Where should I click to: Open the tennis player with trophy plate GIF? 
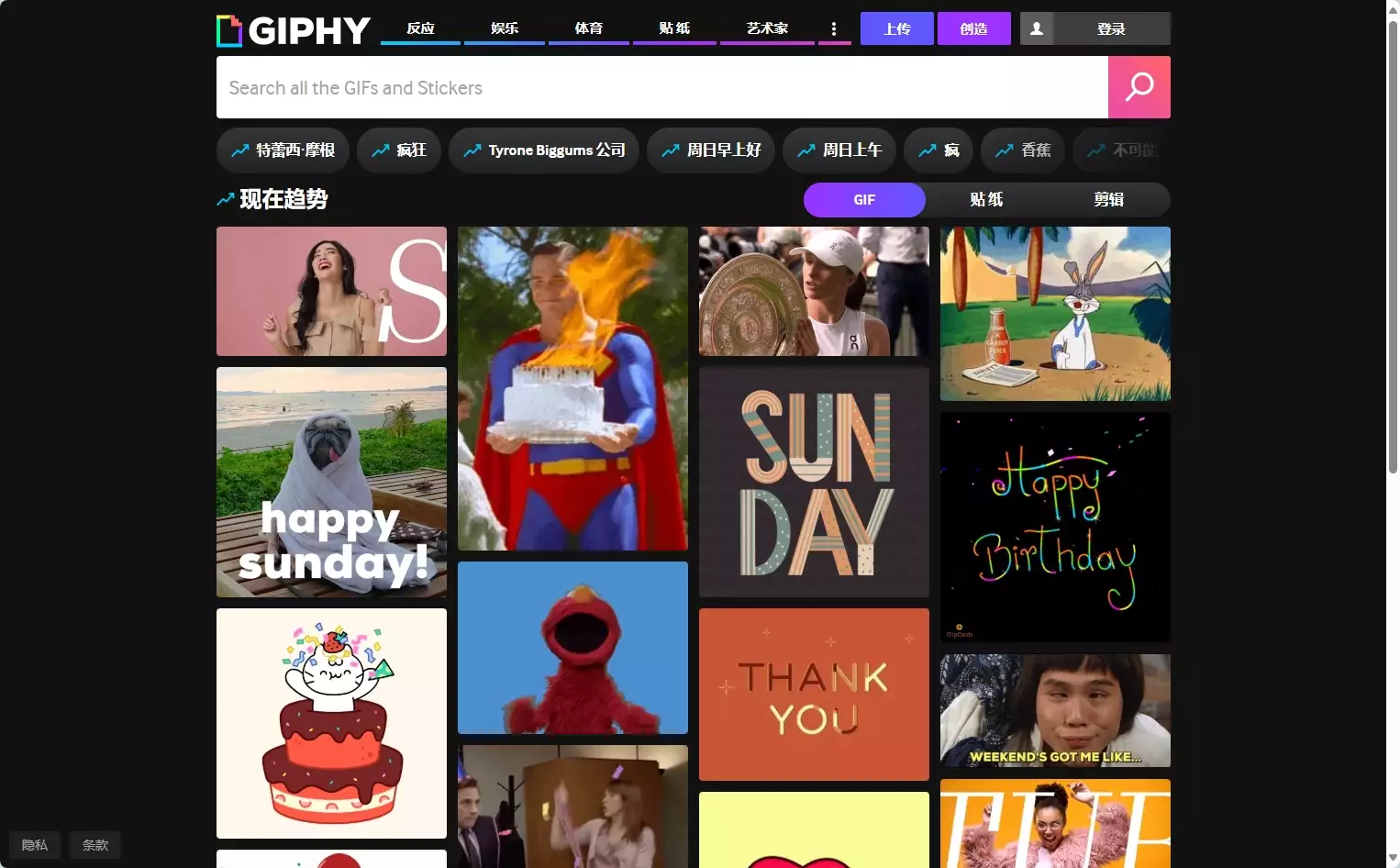(x=814, y=292)
